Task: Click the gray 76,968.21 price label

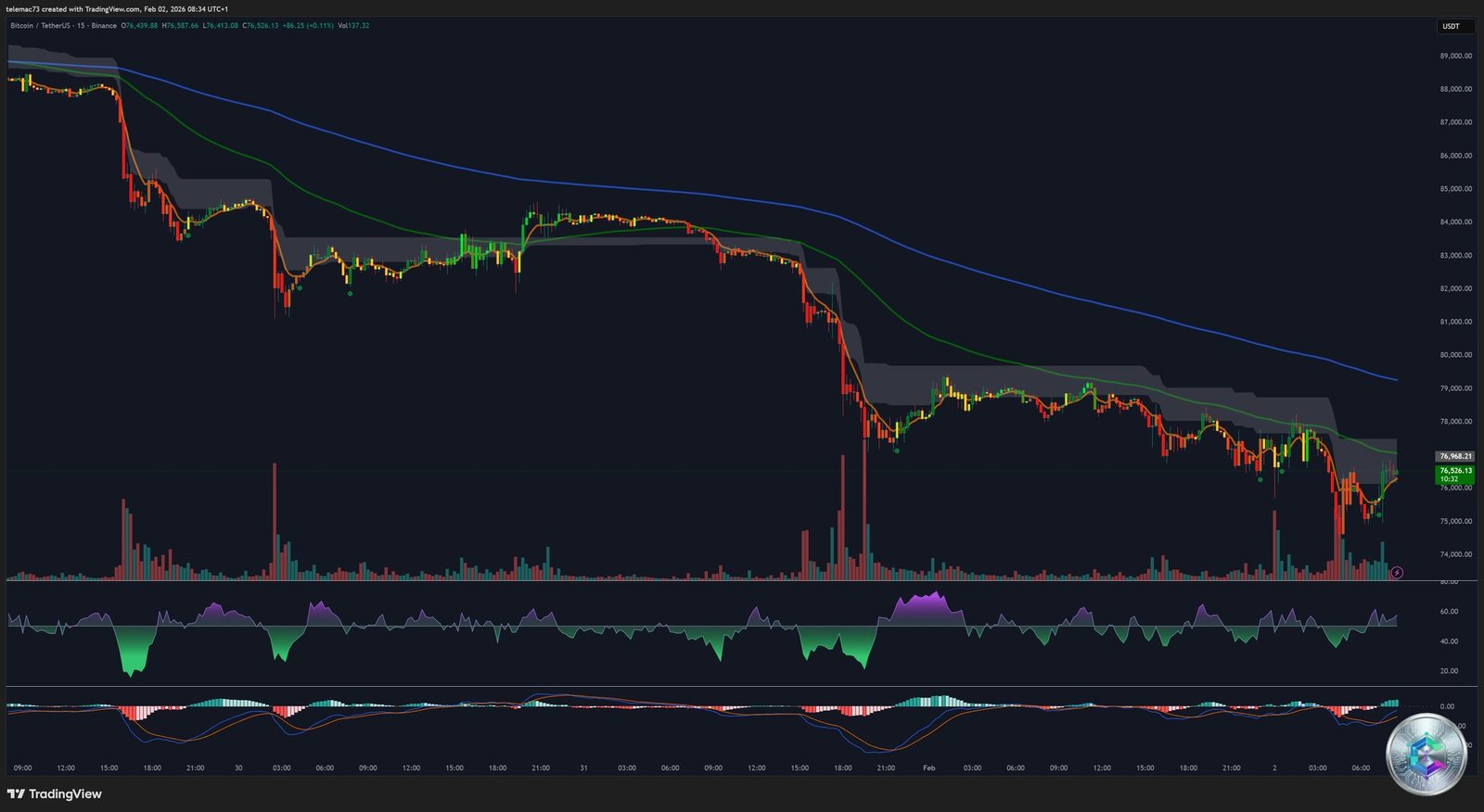Action: click(1455, 456)
